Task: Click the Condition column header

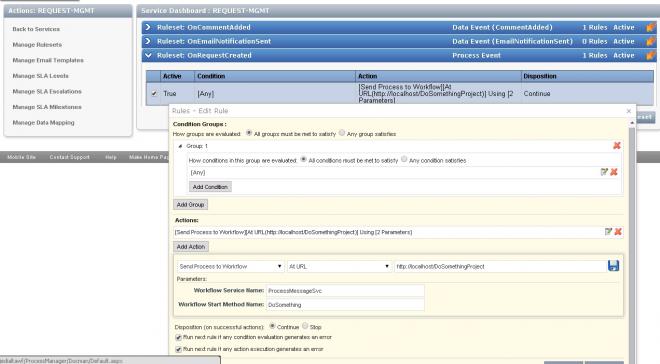Action: (x=275, y=76)
